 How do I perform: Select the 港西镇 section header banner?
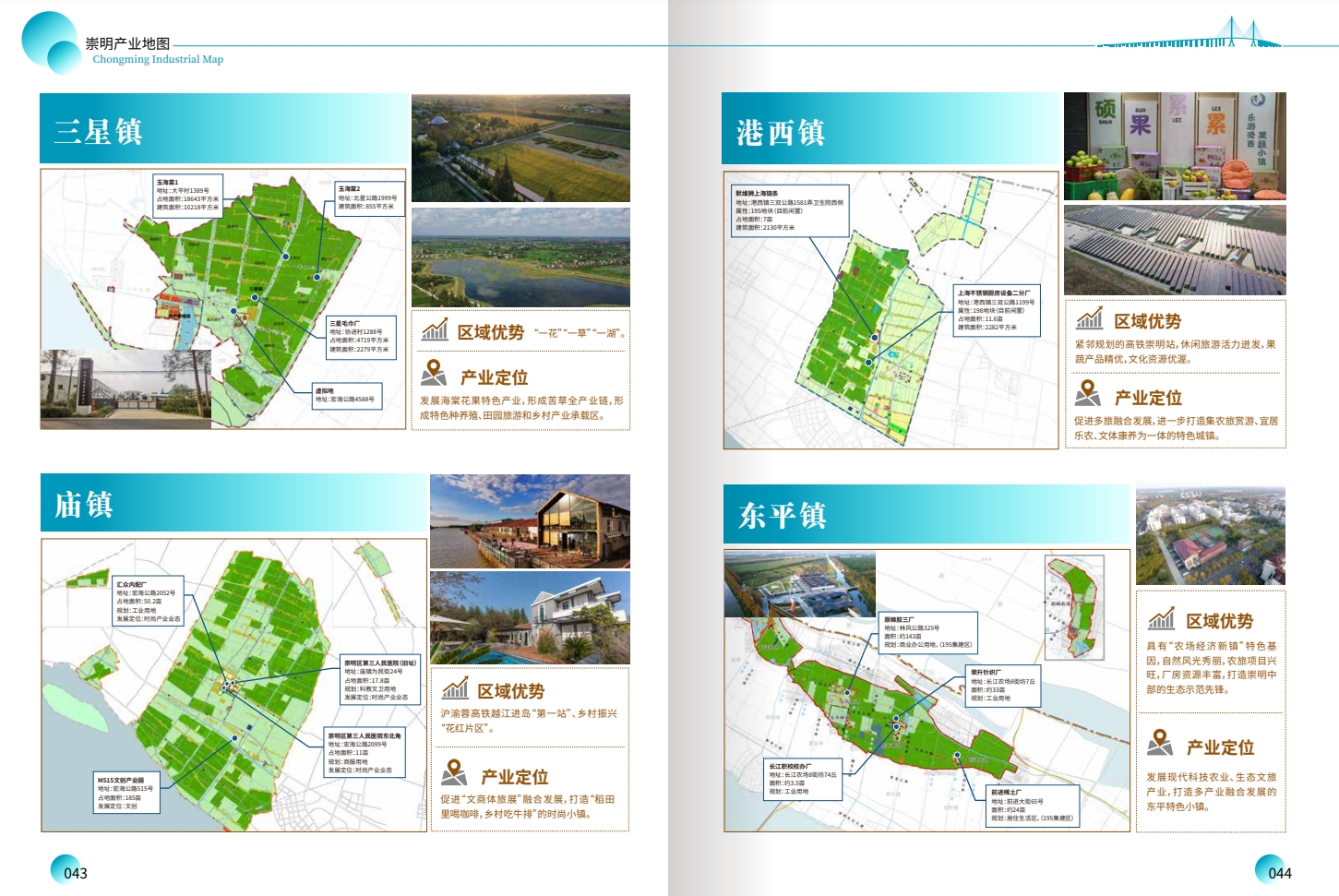890,129
